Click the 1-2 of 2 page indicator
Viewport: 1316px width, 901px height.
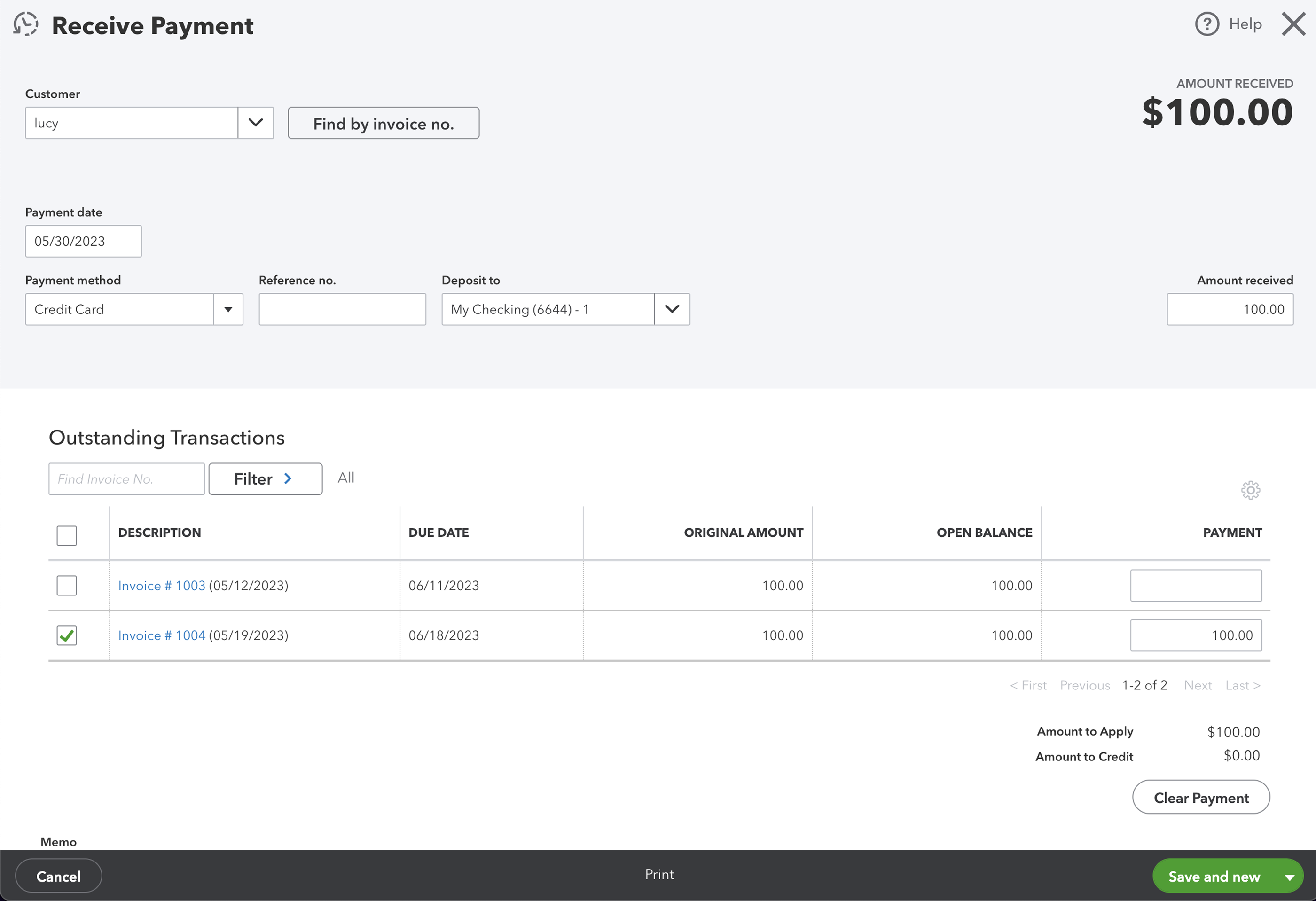(1144, 685)
